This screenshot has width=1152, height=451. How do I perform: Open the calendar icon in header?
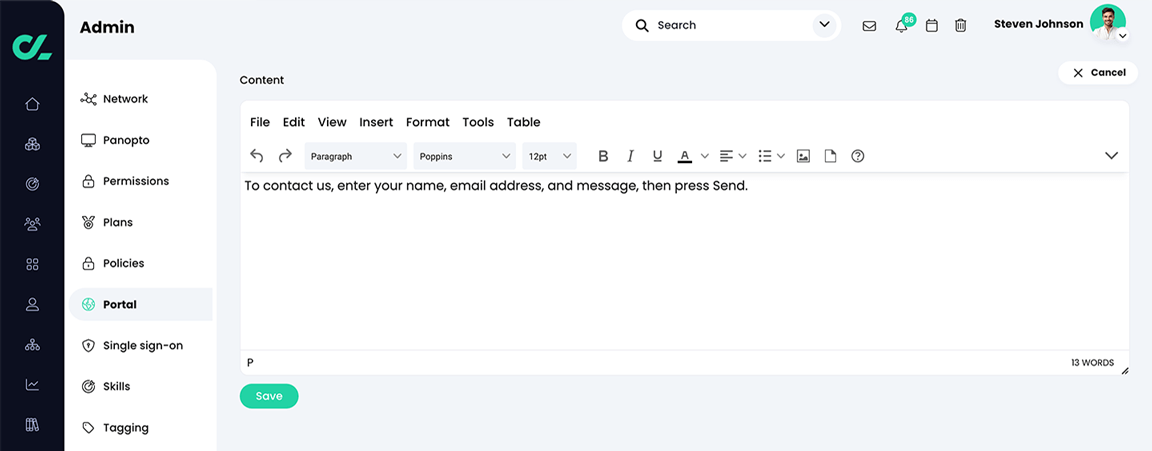click(x=932, y=26)
